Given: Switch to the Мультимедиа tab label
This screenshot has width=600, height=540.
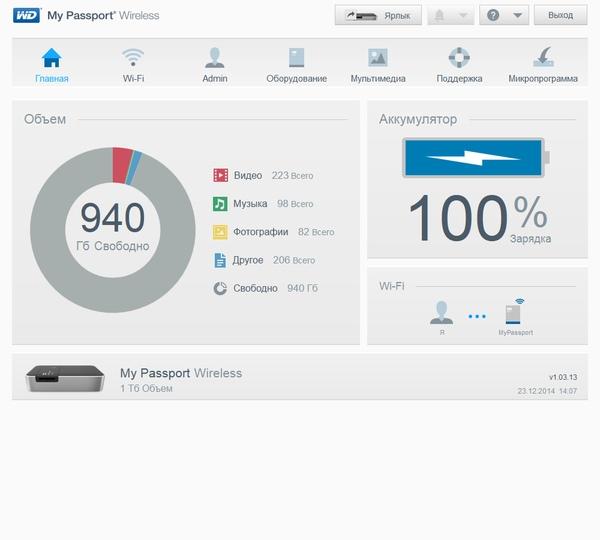Looking at the screenshot, I should (378, 78).
